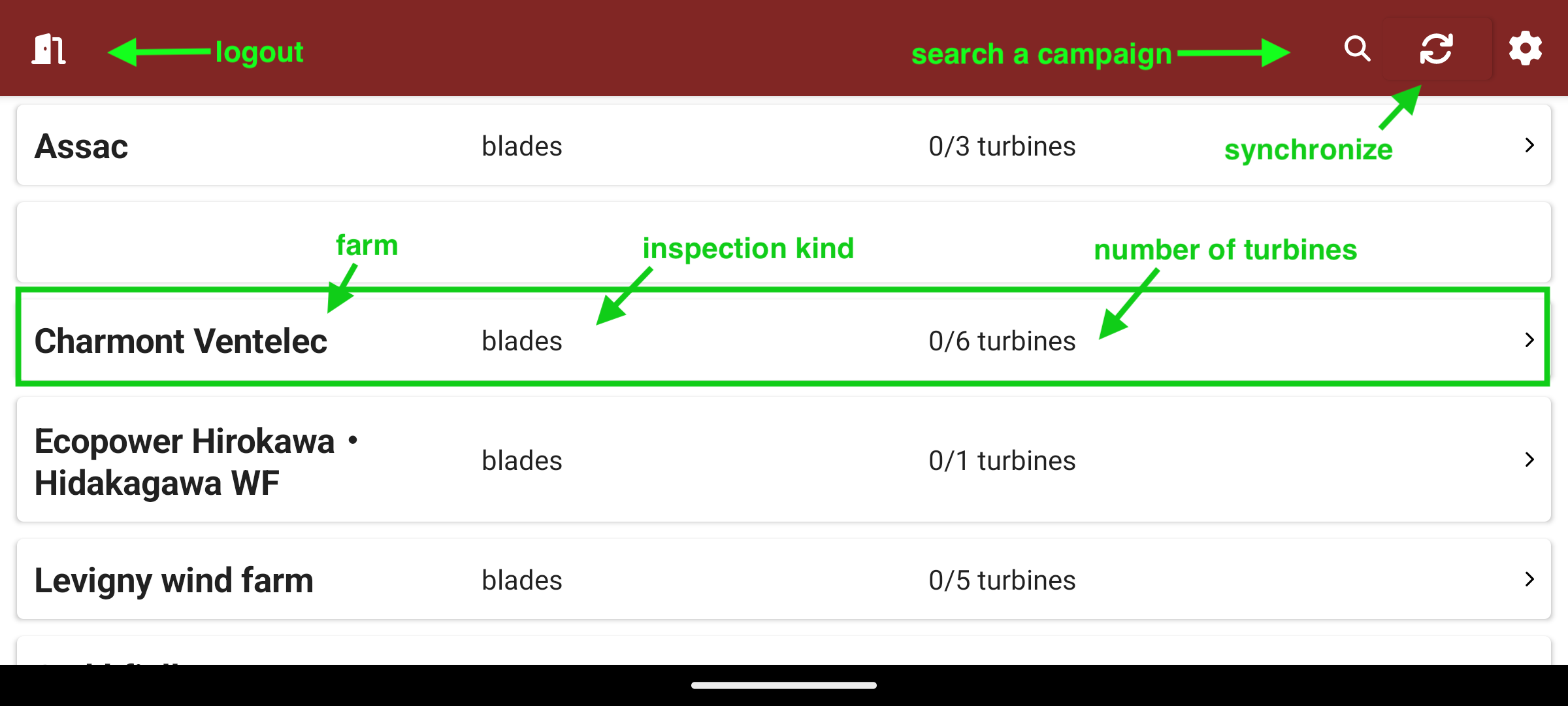Expand the Assac row chevron

click(x=1529, y=145)
